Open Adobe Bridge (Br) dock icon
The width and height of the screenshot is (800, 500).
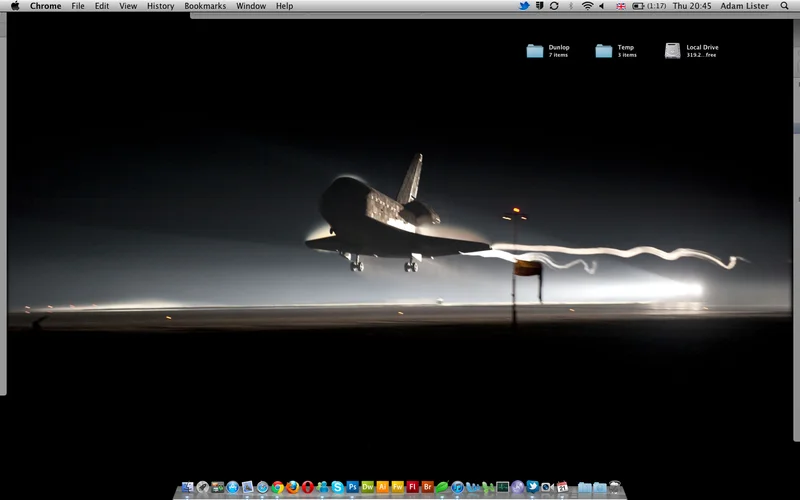click(x=428, y=487)
